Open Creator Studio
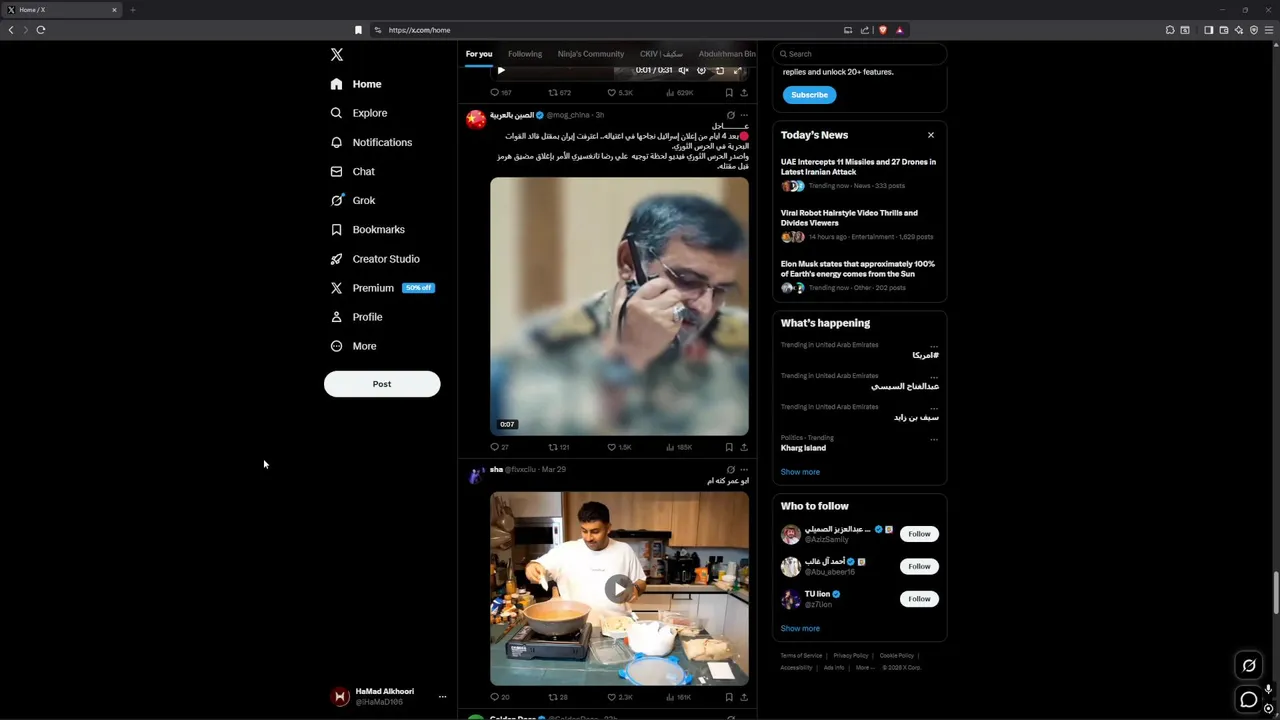Image resolution: width=1280 pixels, height=720 pixels. (x=375, y=258)
